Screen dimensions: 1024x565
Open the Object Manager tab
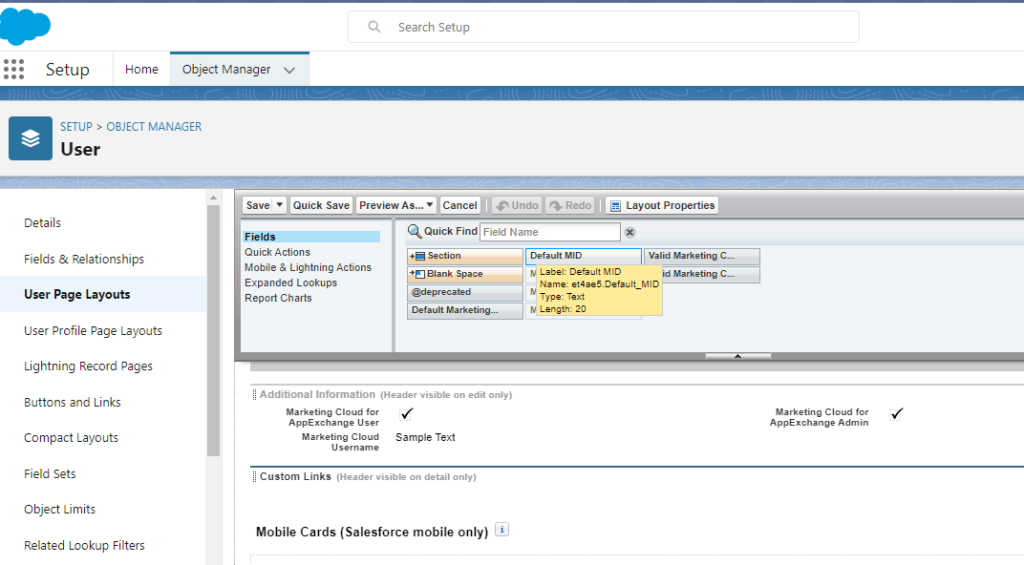coord(226,69)
